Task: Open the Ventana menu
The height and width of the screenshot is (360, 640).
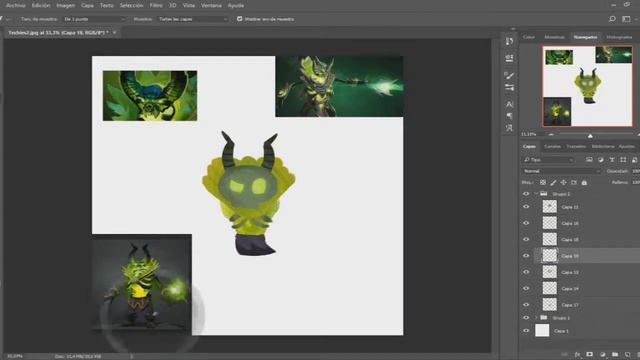Action: pyautogui.click(x=211, y=5)
